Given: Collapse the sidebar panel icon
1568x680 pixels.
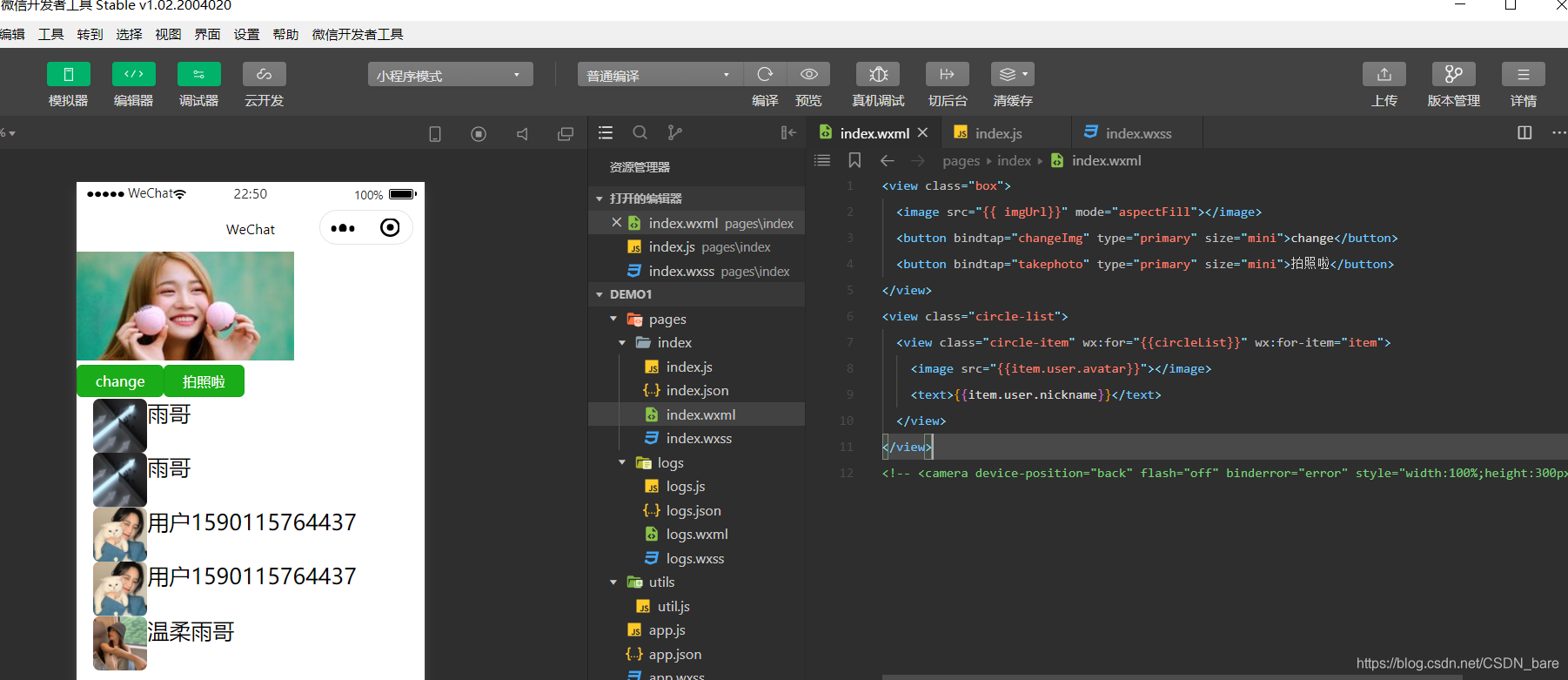Looking at the screenshot, I should tap(788, 133).
